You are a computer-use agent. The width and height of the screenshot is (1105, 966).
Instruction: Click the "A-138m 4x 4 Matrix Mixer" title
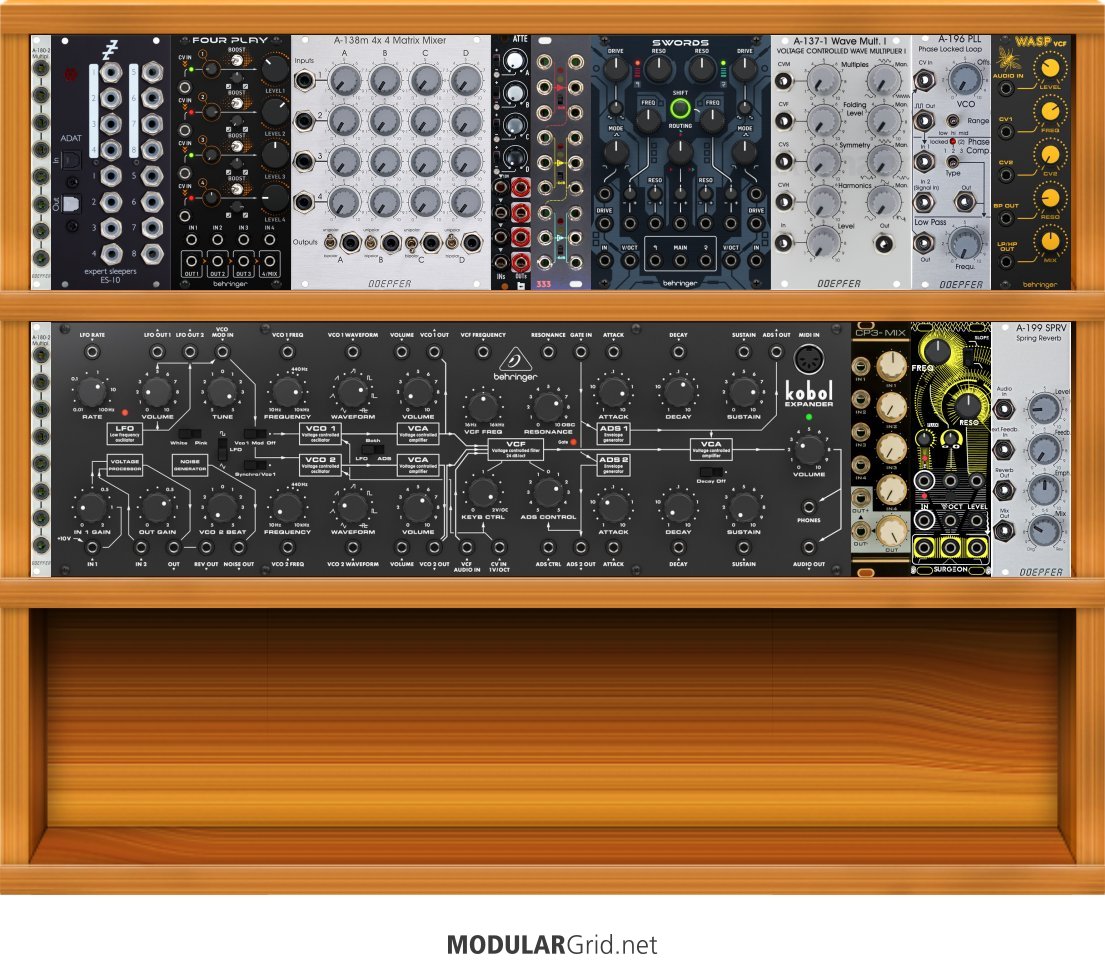coord(390,41)
